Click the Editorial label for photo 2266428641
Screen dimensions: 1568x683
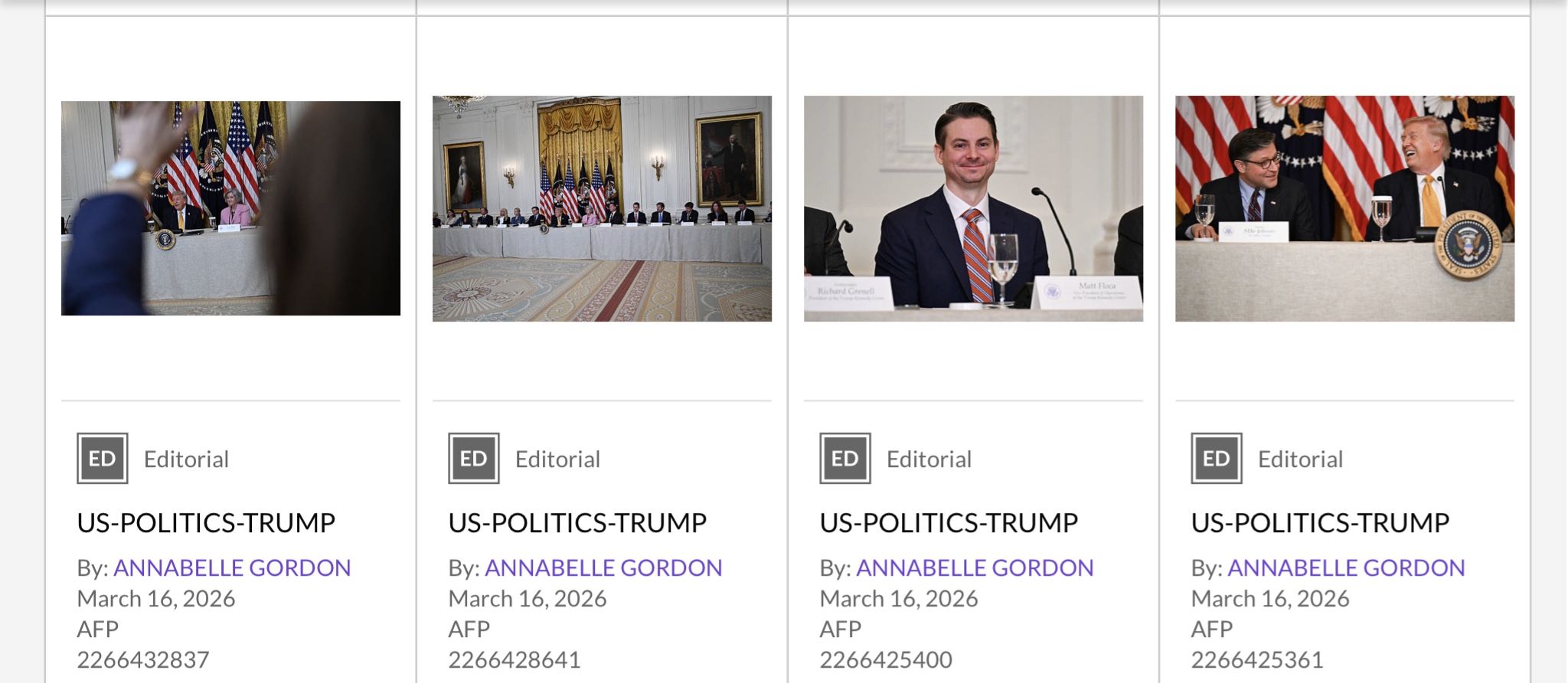(x=557, y=459)
